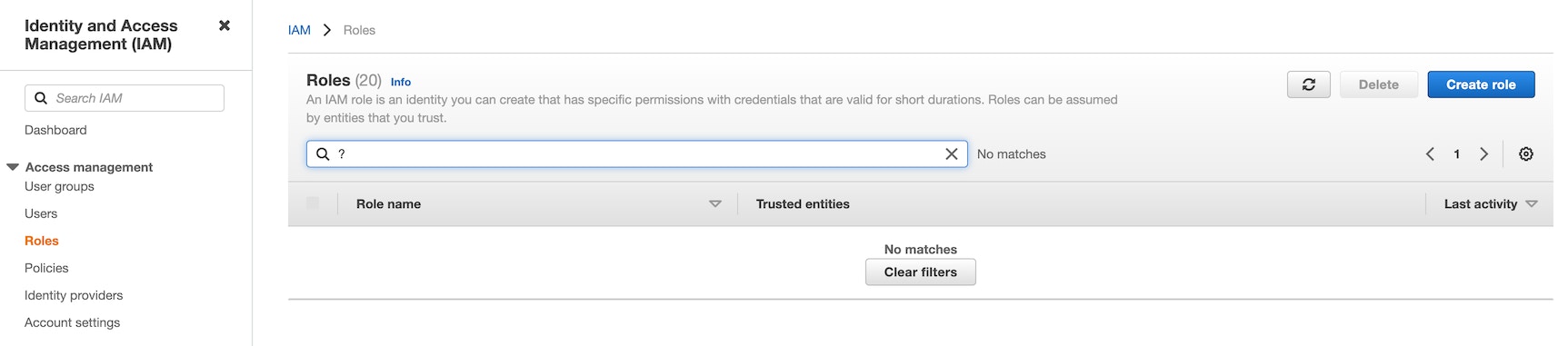Screen dimensions: 1568x346
Task: Refresh the roles list
Action: [x=1308, y=84]
